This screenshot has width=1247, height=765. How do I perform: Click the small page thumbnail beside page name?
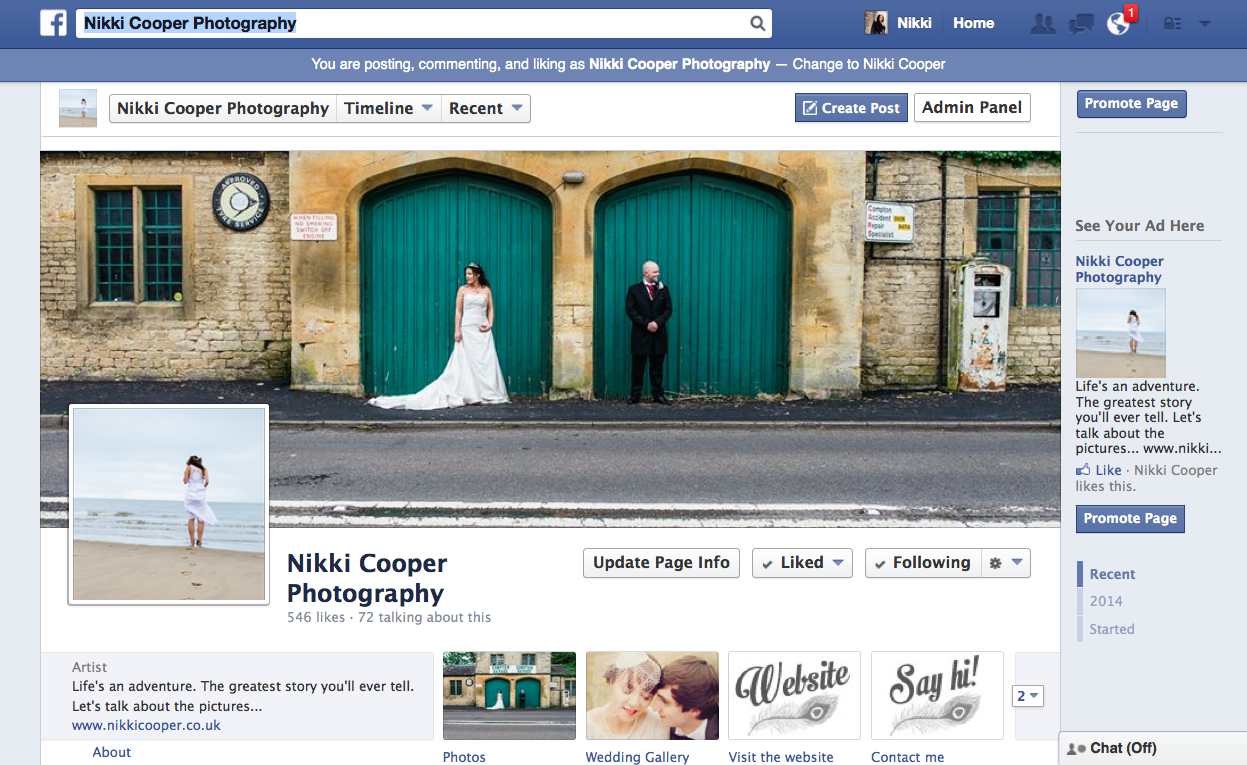click(78, 108)
